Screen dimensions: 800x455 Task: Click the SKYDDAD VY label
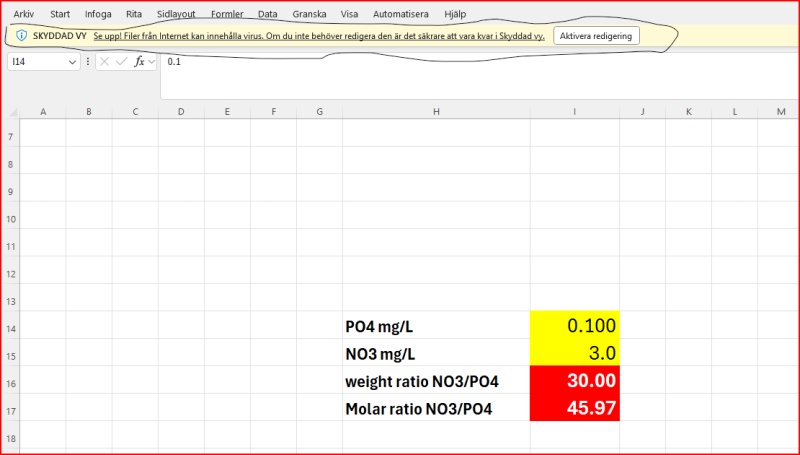point(60,36)
